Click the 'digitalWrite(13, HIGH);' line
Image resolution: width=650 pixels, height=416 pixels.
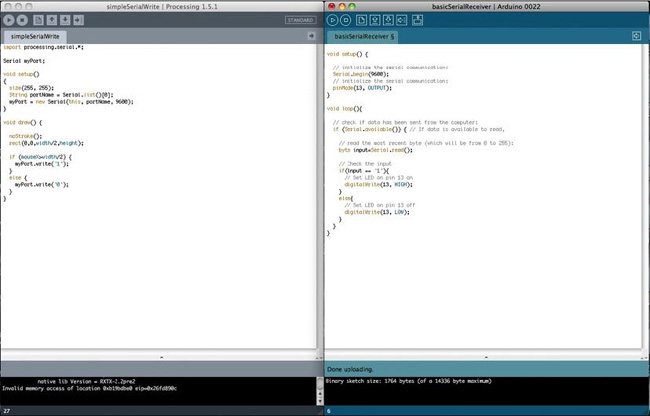(x=378, y=184)
